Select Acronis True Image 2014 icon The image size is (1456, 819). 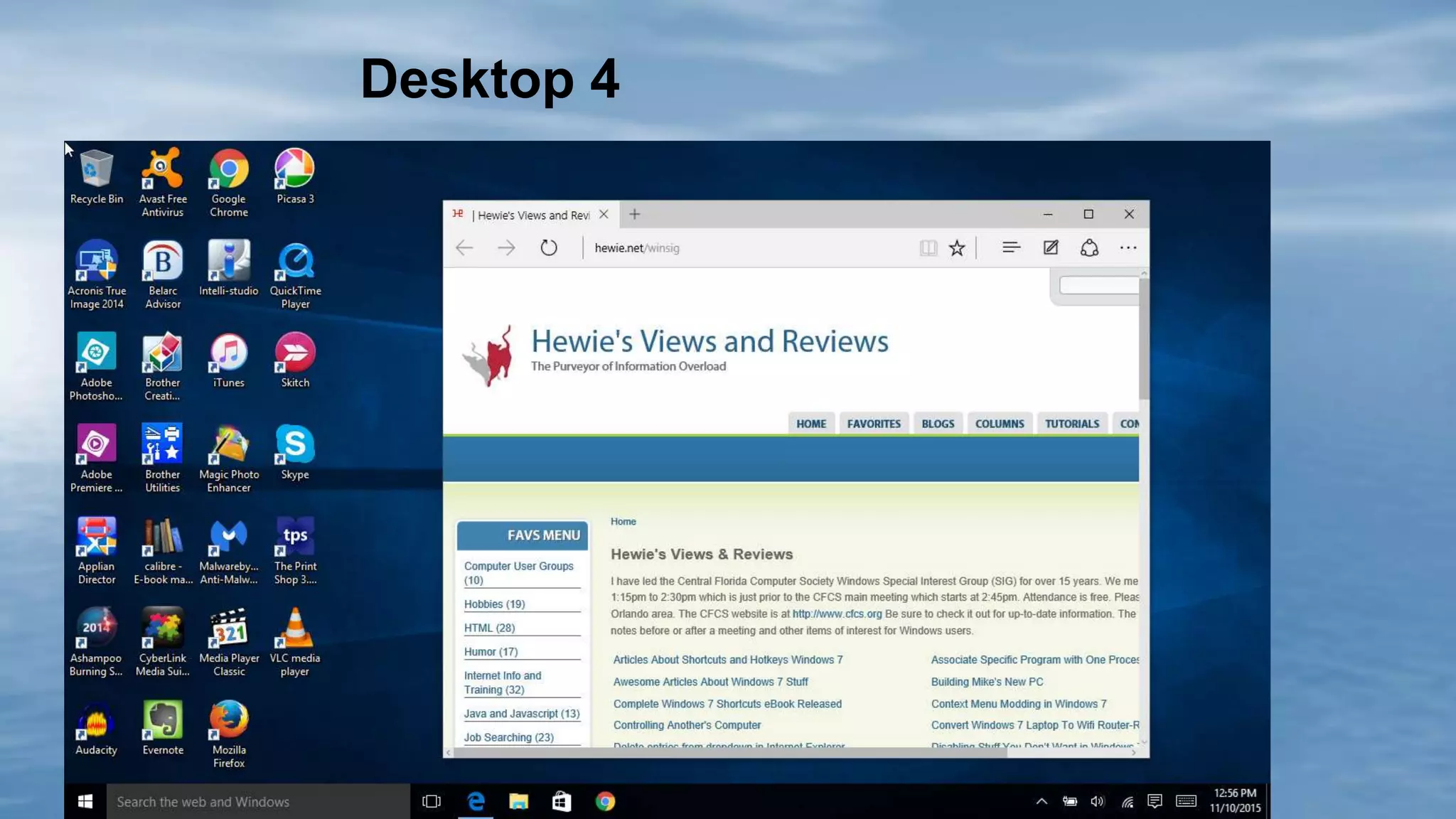96,274
